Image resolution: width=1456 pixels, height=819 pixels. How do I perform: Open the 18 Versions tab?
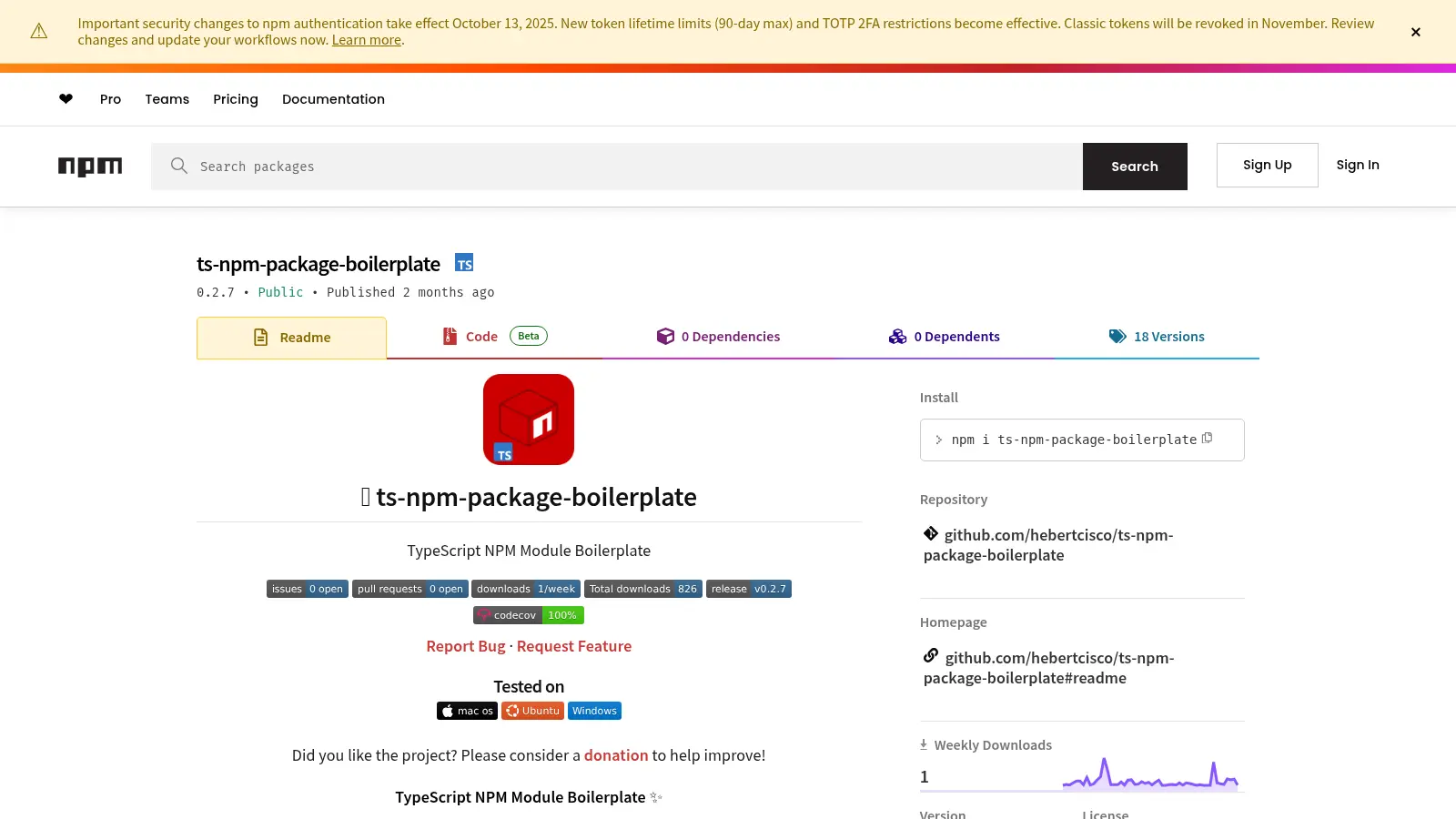tap(1157, 337)
